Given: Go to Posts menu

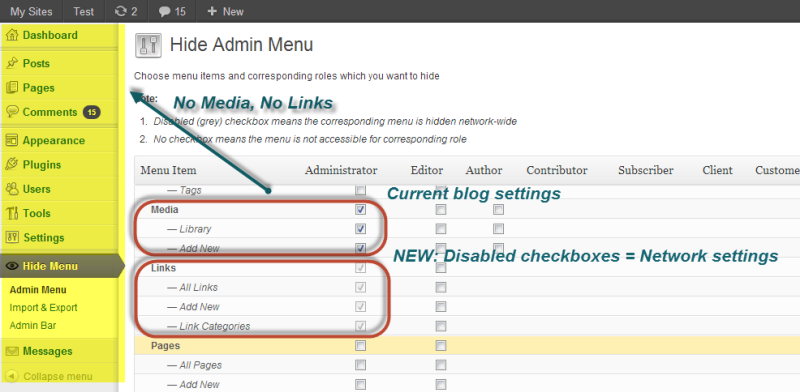Looking at the screenshot, I should click(x=36, y=63).
